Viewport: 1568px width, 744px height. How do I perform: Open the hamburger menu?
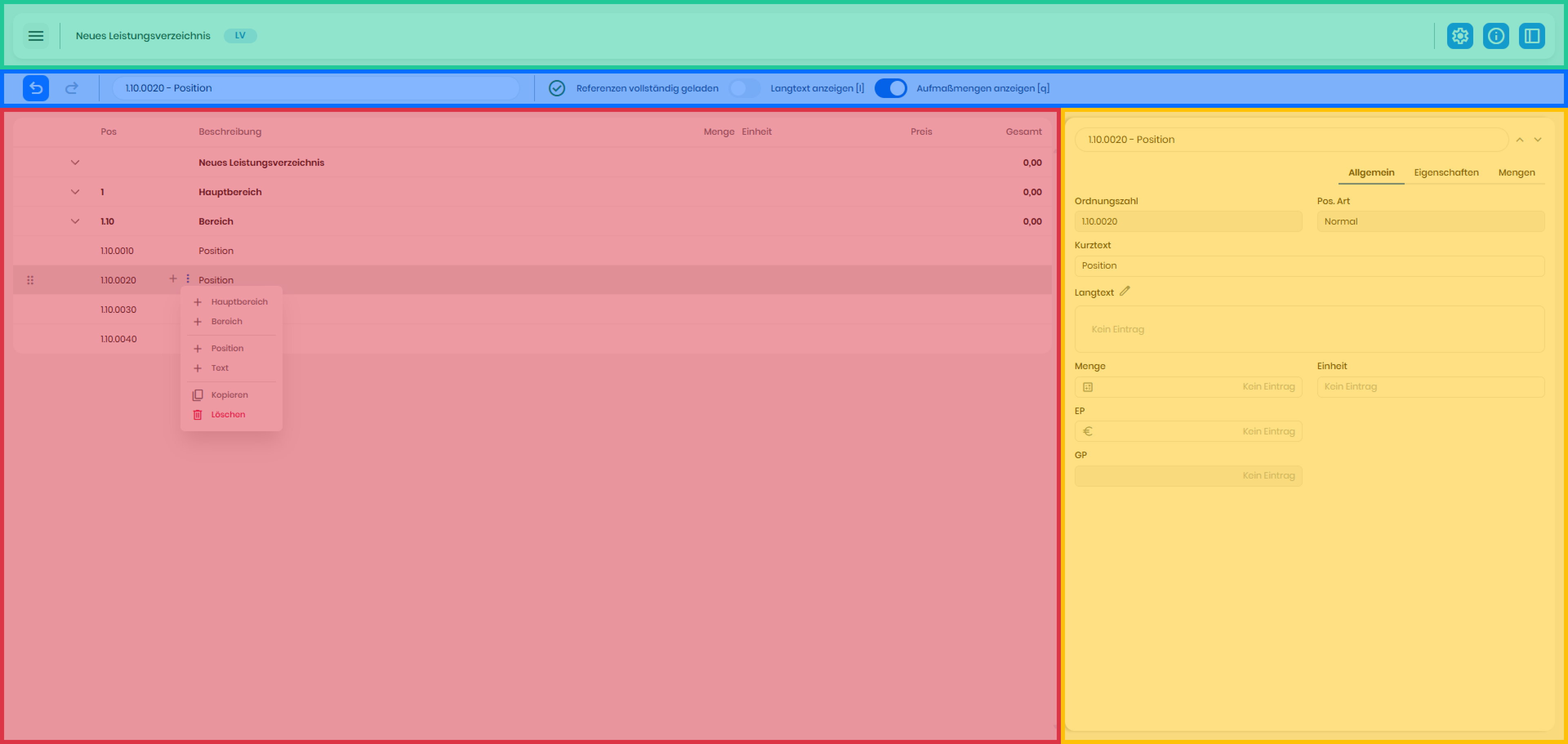click(x=36, y=36)
